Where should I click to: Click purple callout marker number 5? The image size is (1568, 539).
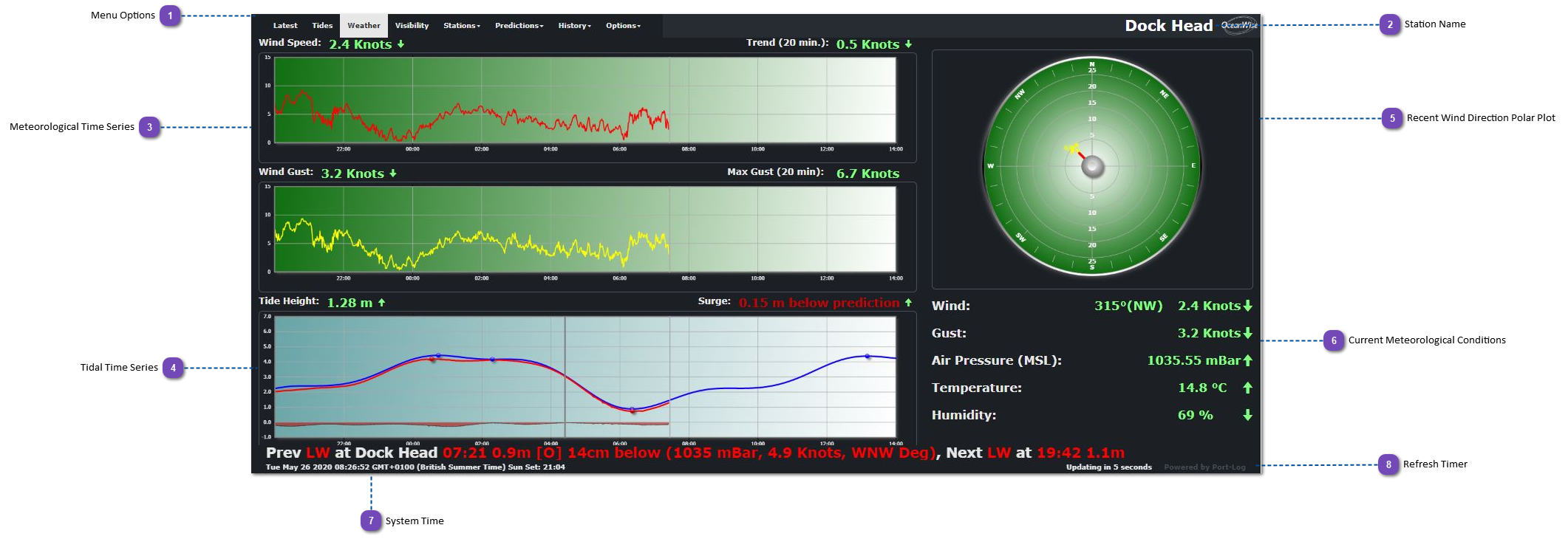click(1392, 118)
